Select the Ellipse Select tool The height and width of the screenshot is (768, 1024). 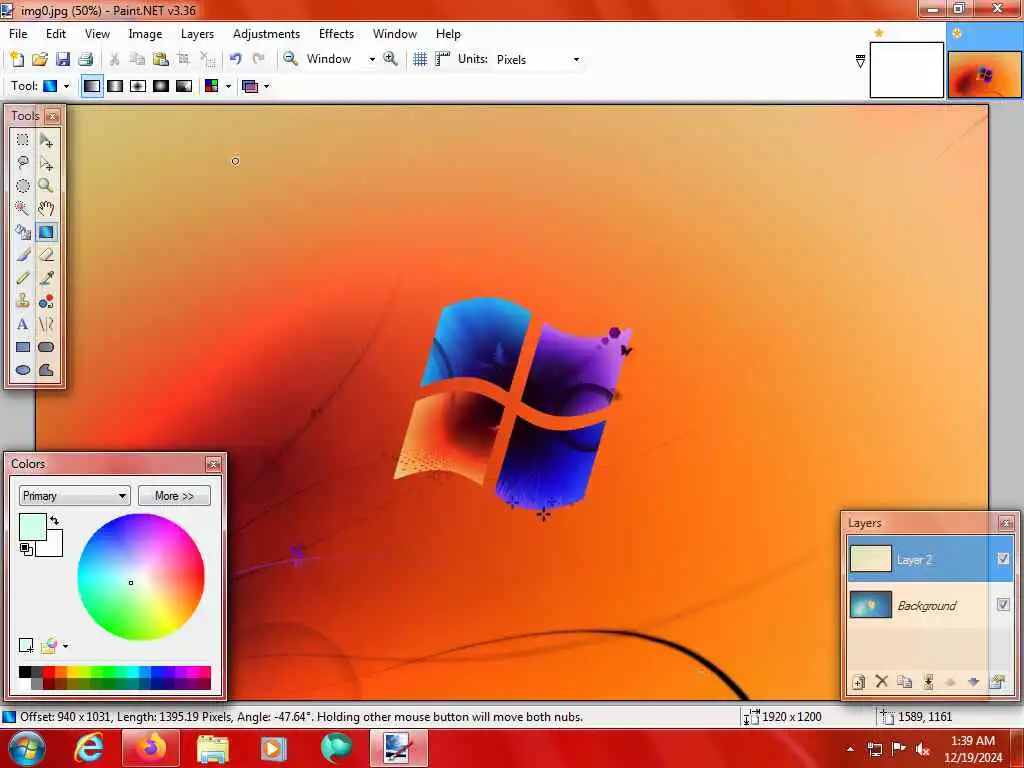(23, 186)
